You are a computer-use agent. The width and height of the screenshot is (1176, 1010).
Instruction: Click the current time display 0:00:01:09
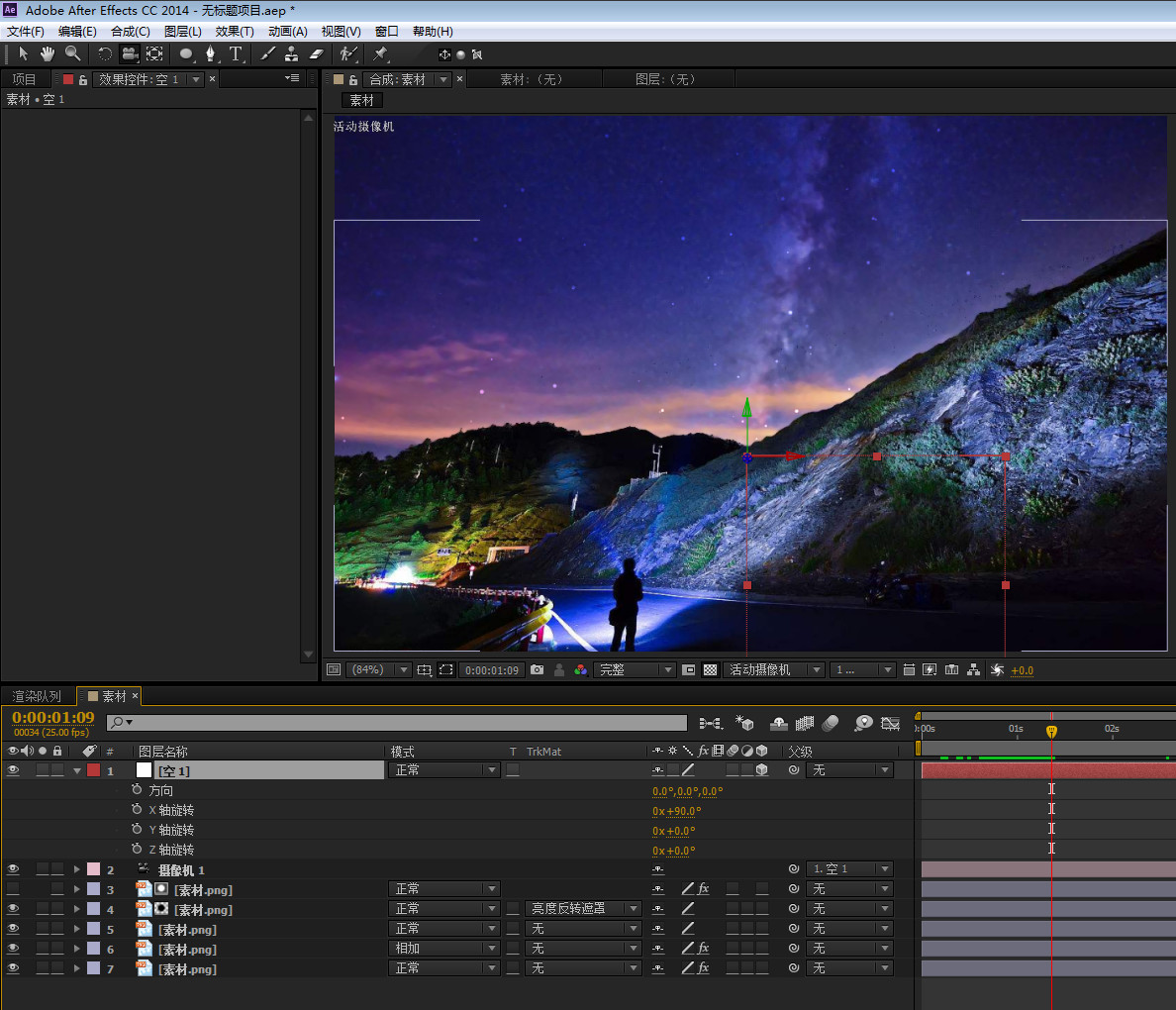coord(53,718)
